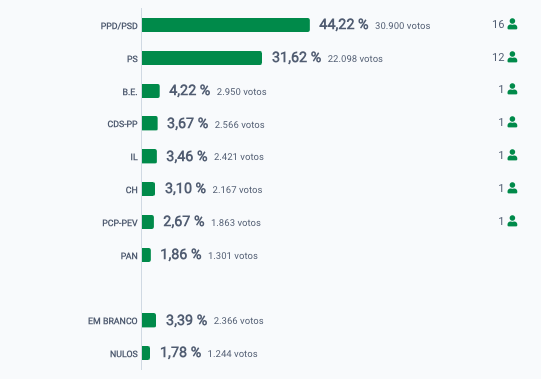This screenshot has width=541, height=387.
Task: Click the PAN party label
Action: [x=129, y=256]
